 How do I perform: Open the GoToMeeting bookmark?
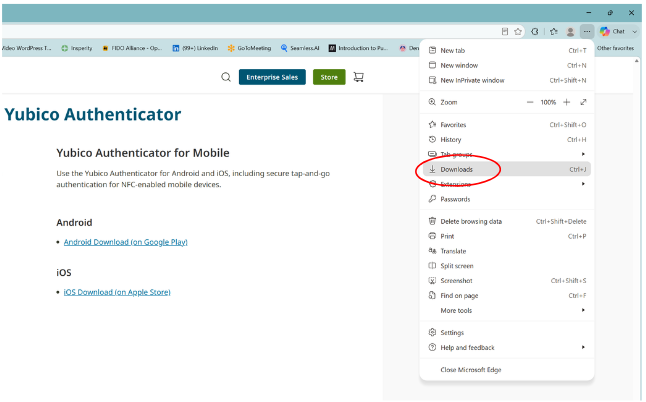[250, 48]
